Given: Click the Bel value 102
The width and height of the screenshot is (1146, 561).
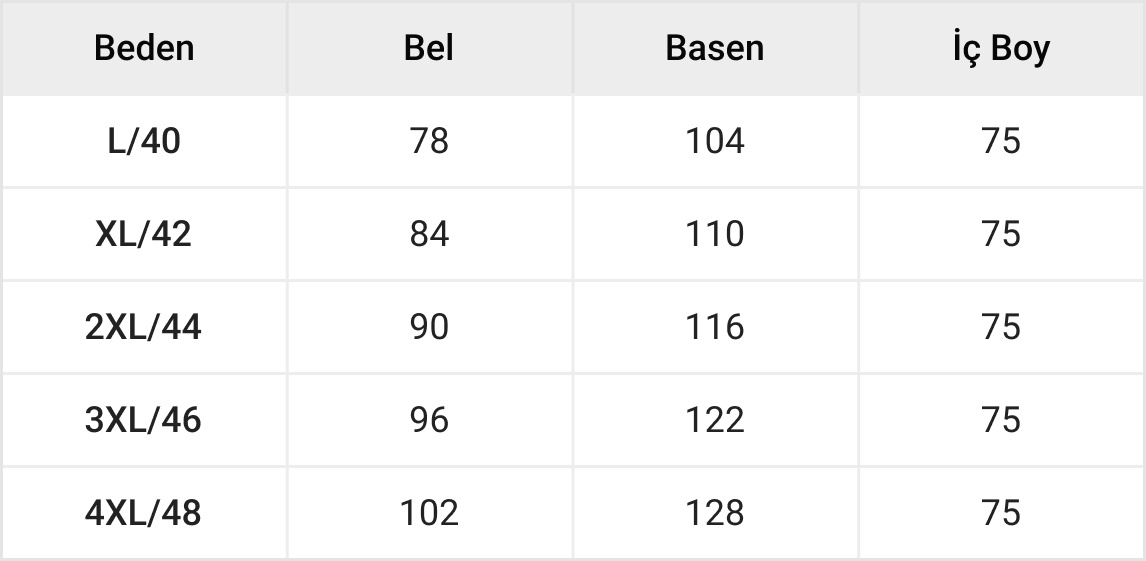Looking at the screenshot, I should 429,513.
